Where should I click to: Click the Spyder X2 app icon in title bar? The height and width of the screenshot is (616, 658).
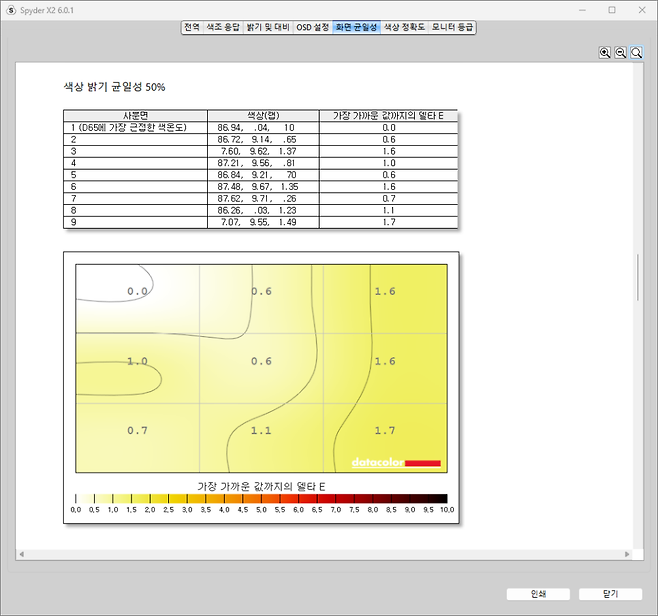pos(10,9)
